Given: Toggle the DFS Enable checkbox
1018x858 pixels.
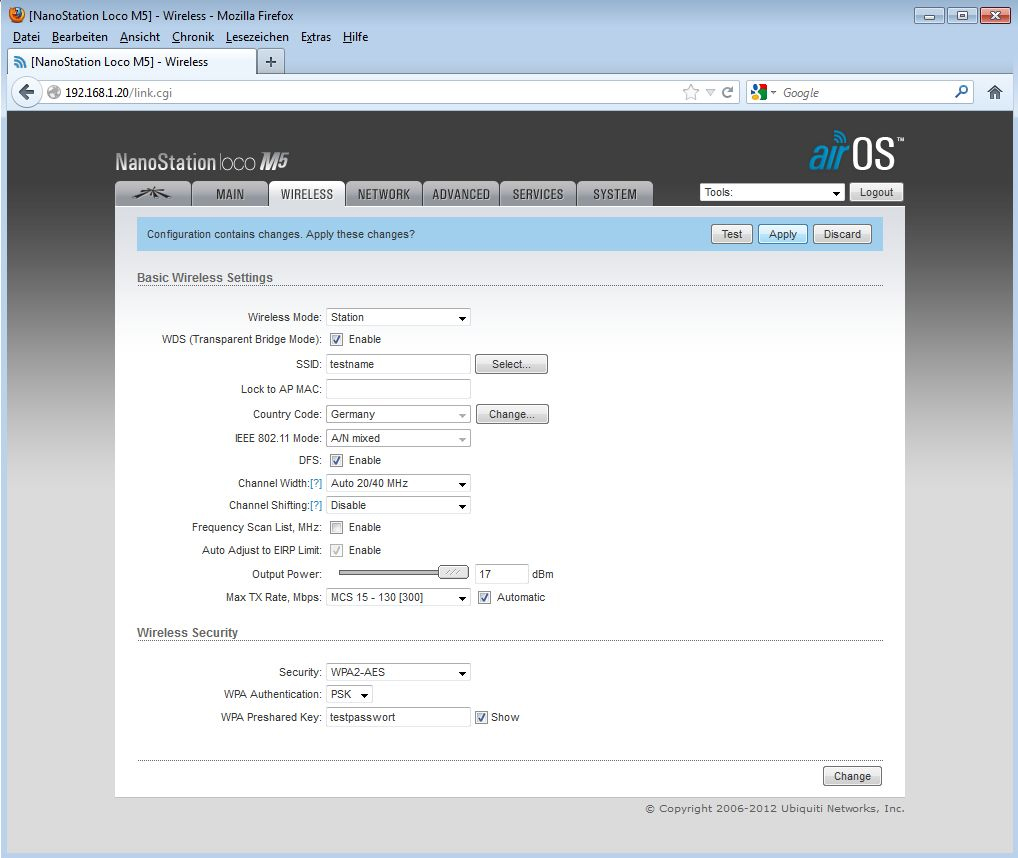Looking at the screenshot, I should point(336,460).
